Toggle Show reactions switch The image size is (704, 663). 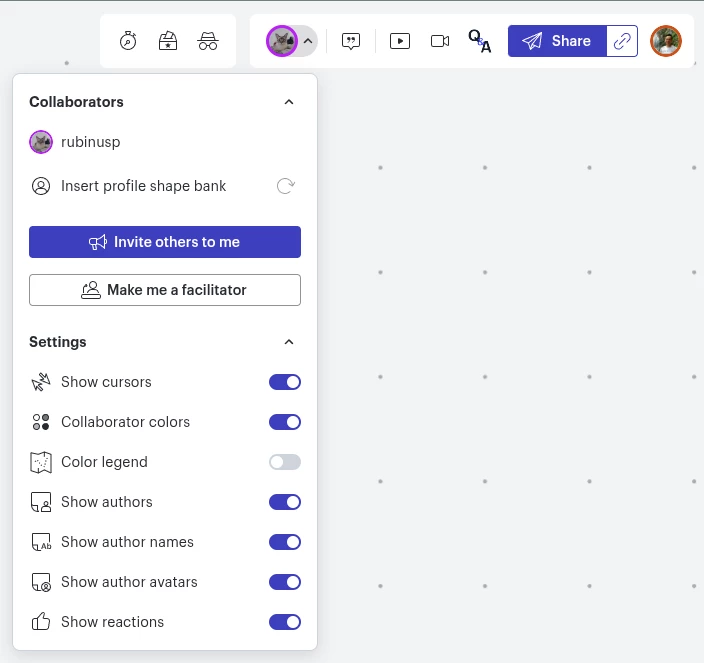click(285, 622)
